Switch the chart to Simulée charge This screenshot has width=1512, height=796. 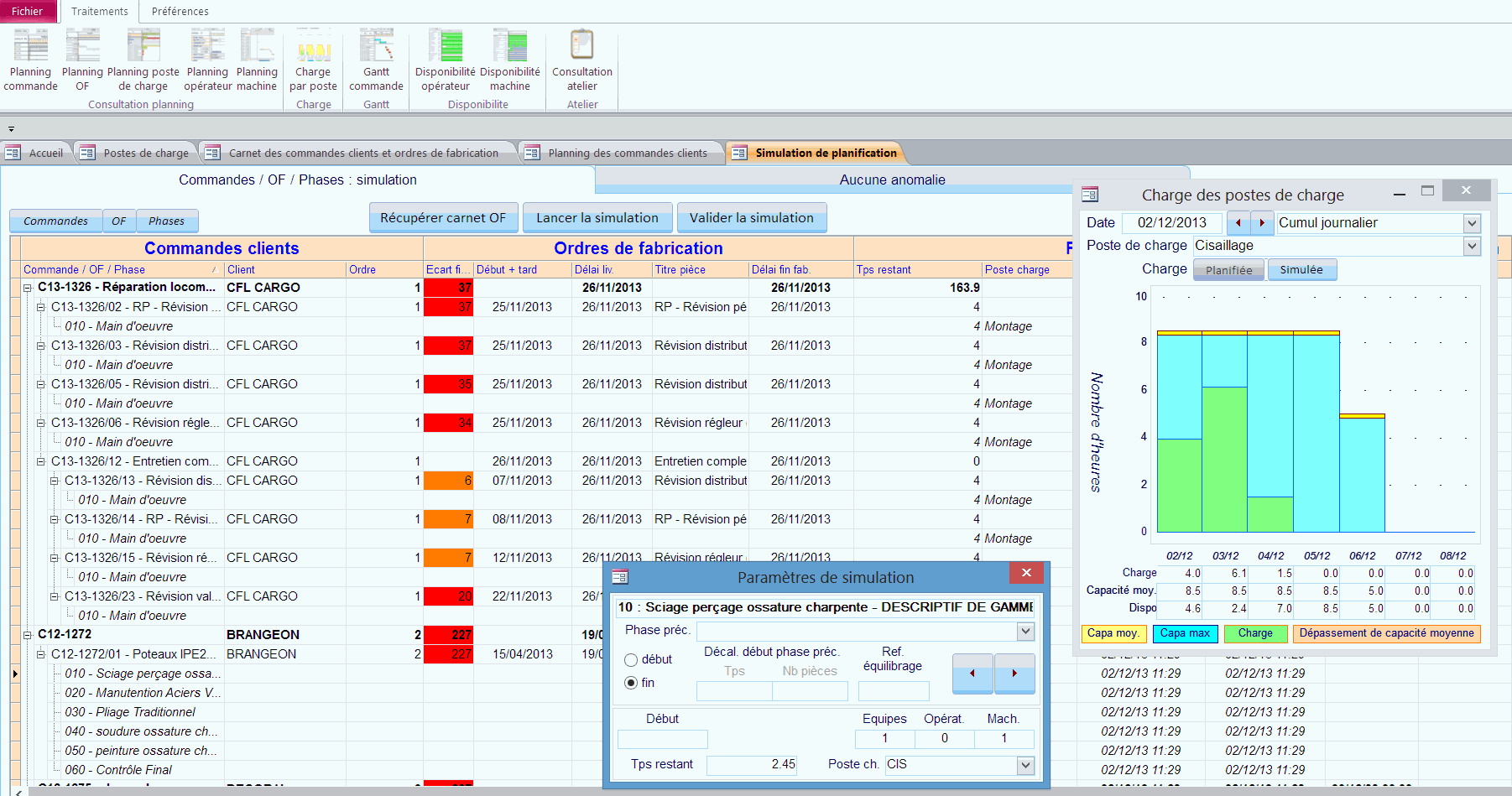[1301, 269]
